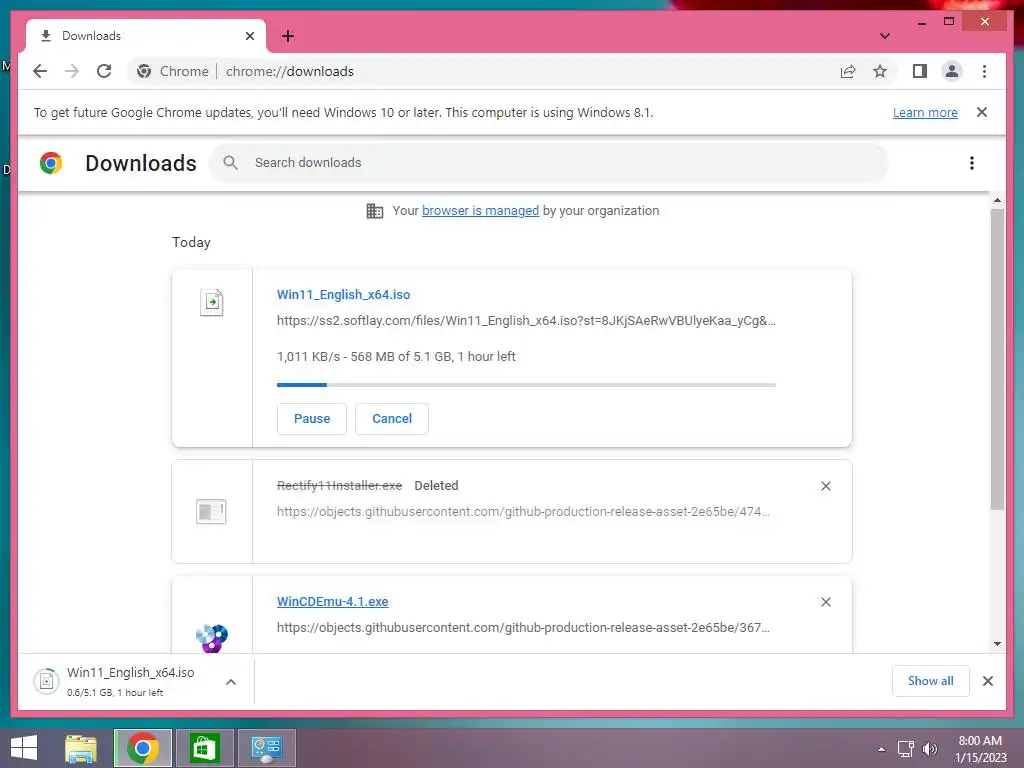Open the side panel icon
This screenshot has width=1024, height=768.
coord(920,71)
